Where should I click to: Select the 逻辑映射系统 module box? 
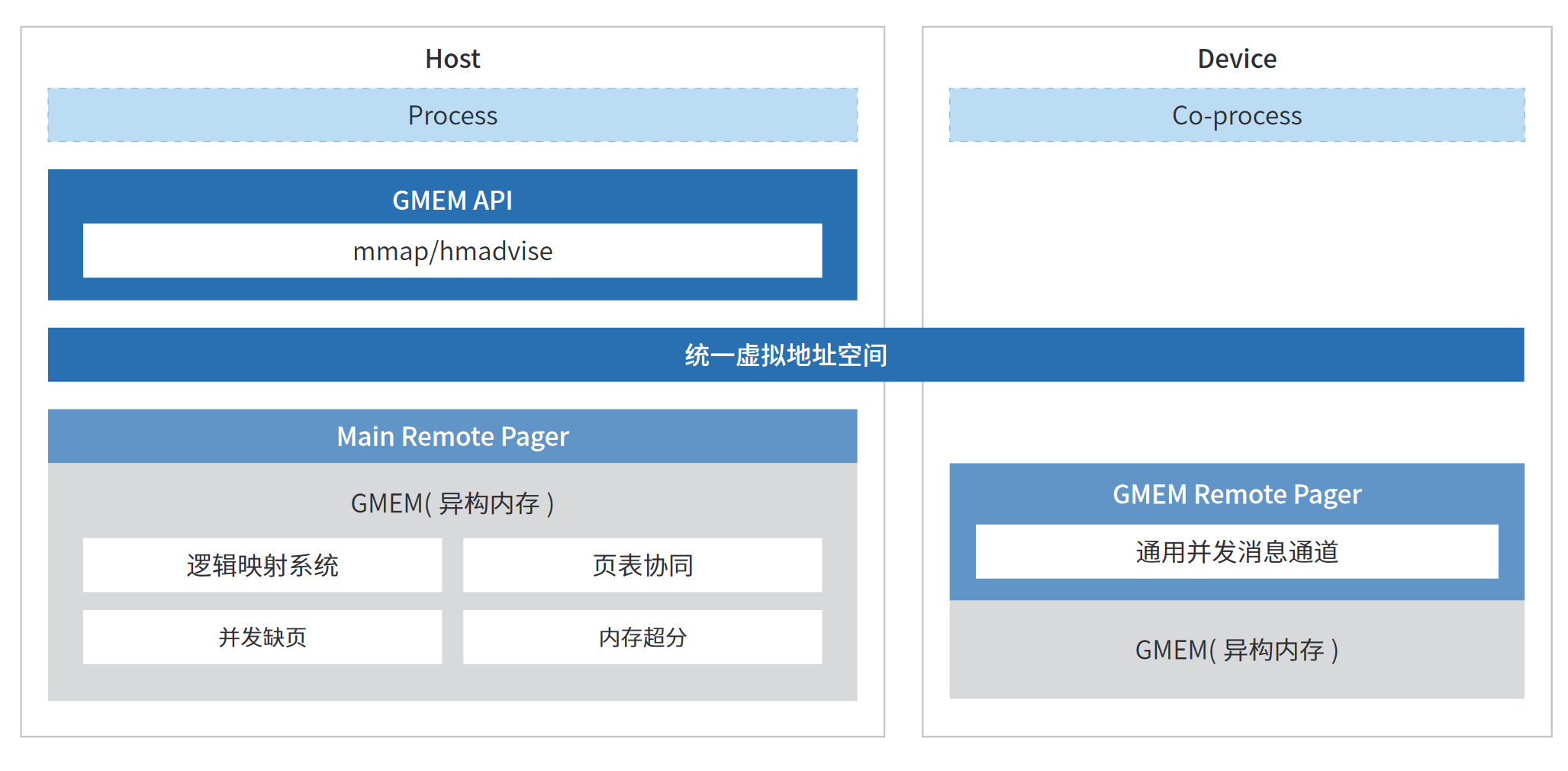coord(263,565)
